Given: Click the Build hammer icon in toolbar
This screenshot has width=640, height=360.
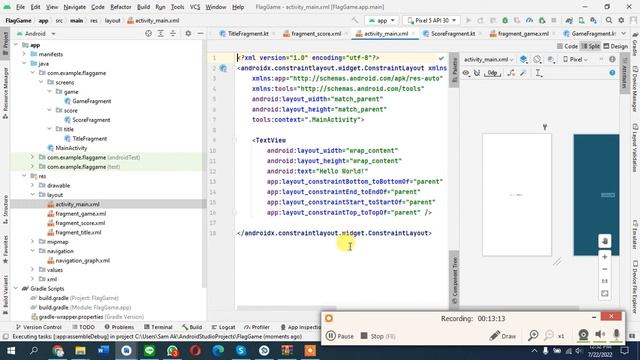Looking at the screenshot, I should click(x=355, y=20).
